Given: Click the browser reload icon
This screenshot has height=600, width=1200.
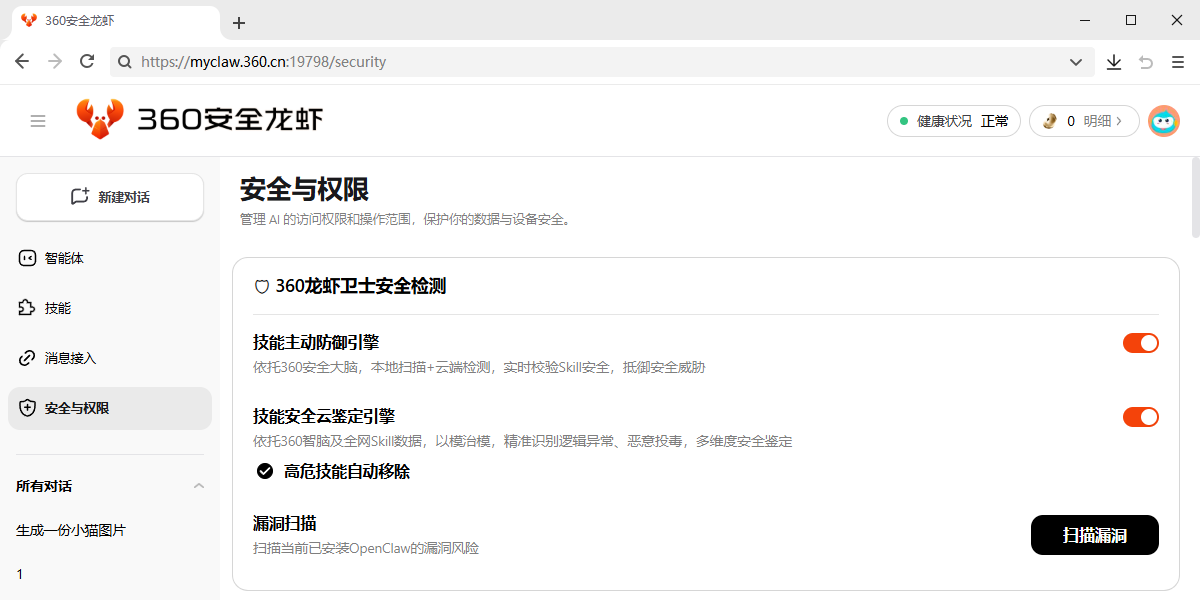Looking at the screenshot, I should point(87,62).
